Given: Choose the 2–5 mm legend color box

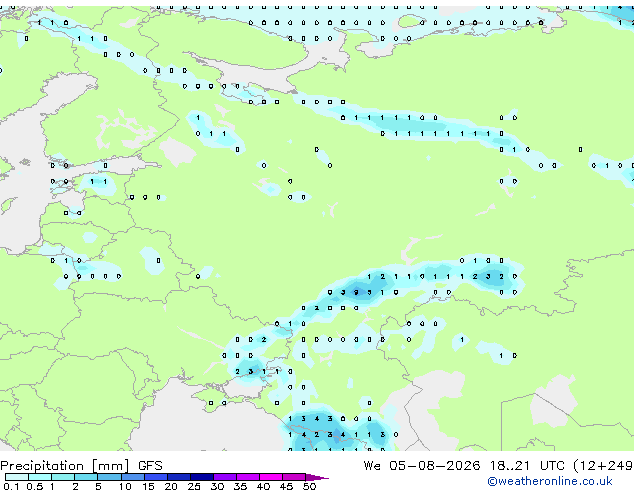Looking at the screenshot, I should point(86,477).
